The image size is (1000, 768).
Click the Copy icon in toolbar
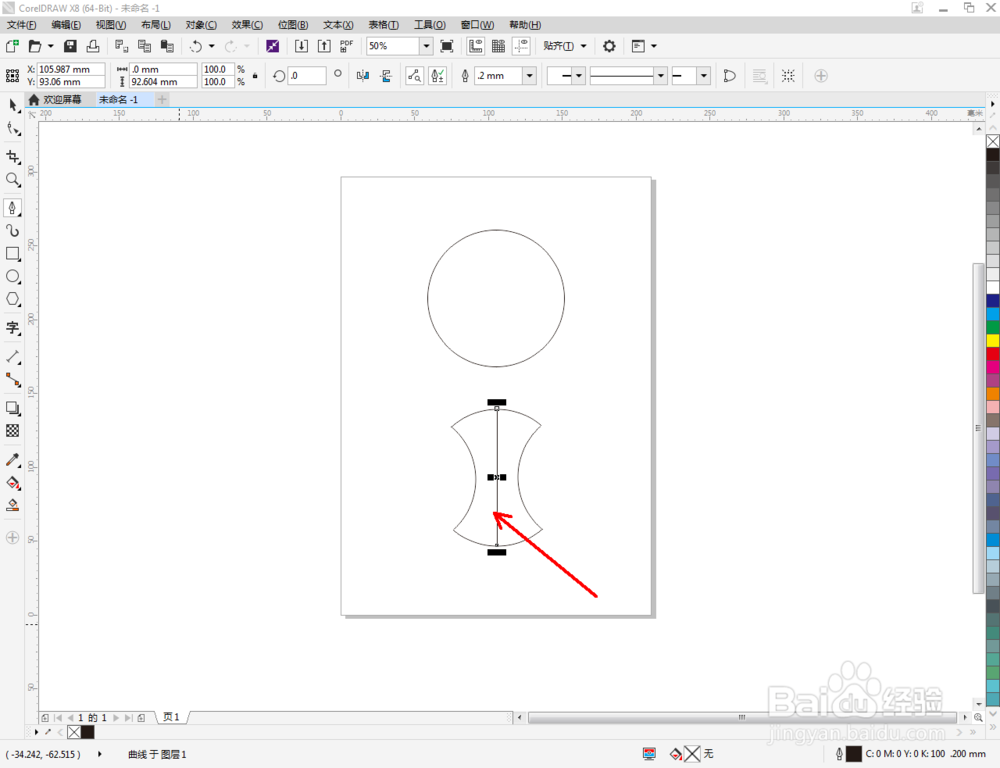[144, 46]
